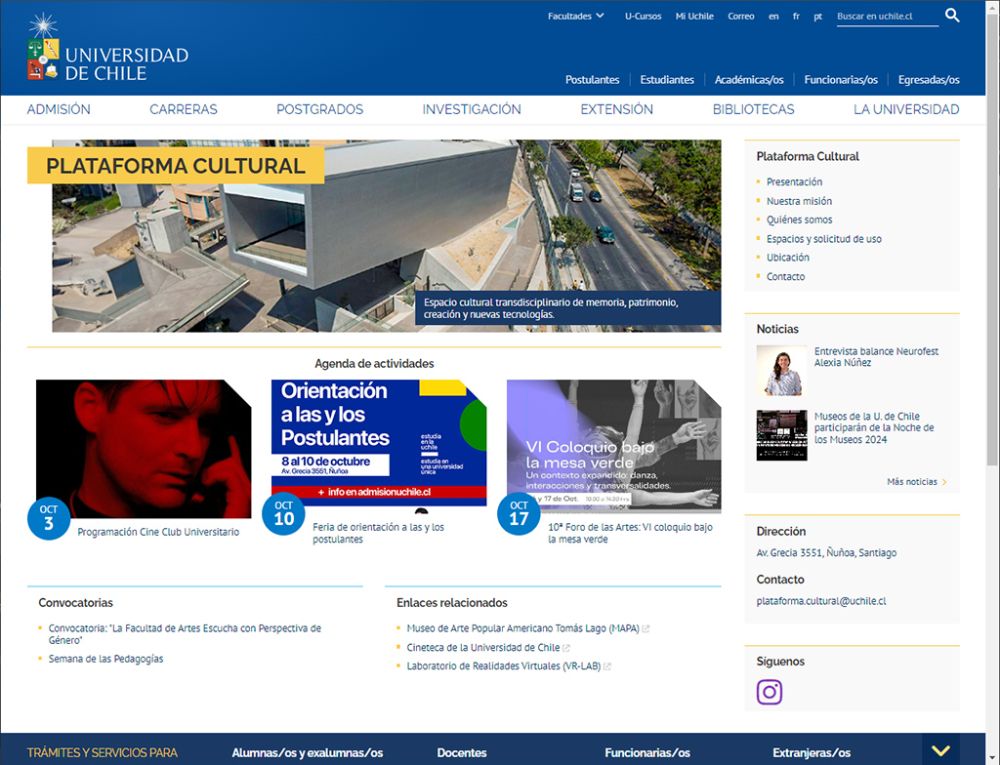Switch to the Docentes section at bottom

[461, 752]
